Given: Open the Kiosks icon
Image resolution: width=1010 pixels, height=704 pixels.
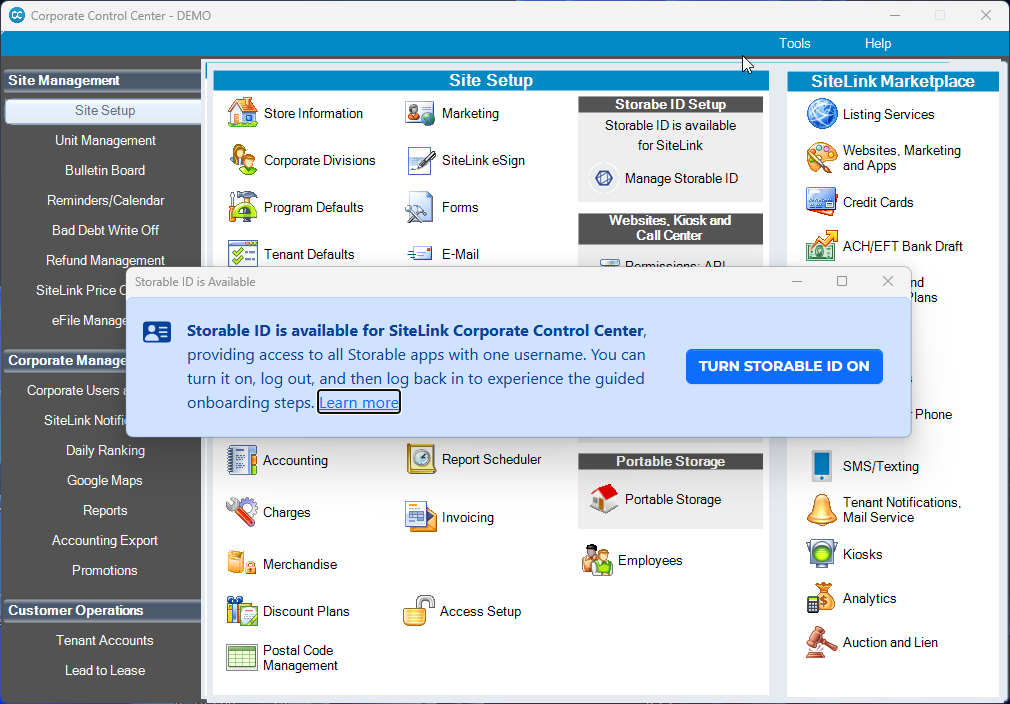Looking at the screenshot, I should (821, 553).
